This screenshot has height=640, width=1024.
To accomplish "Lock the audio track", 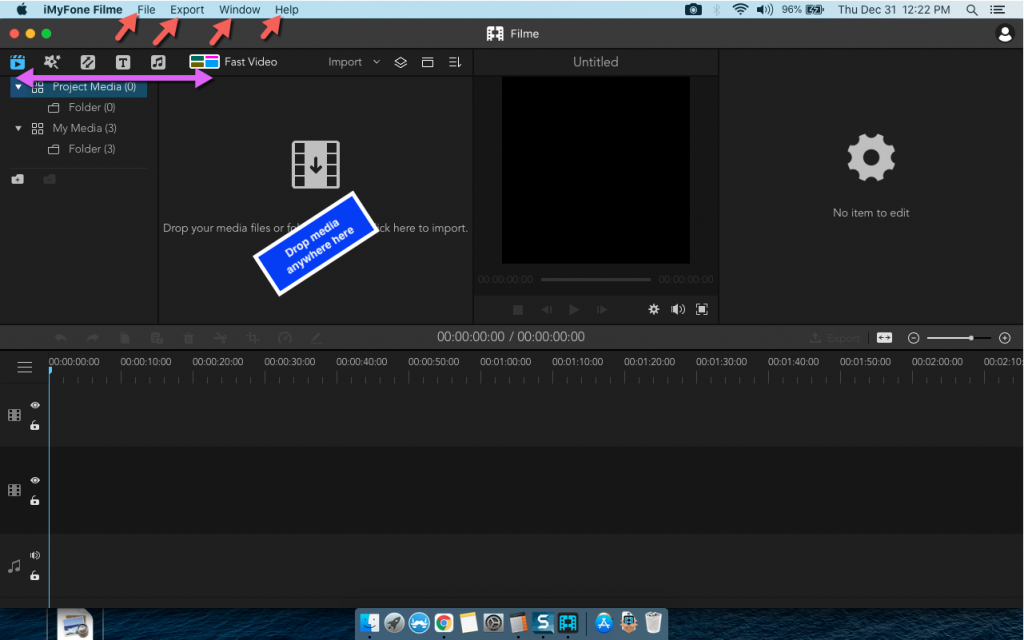I will point(35,576).
